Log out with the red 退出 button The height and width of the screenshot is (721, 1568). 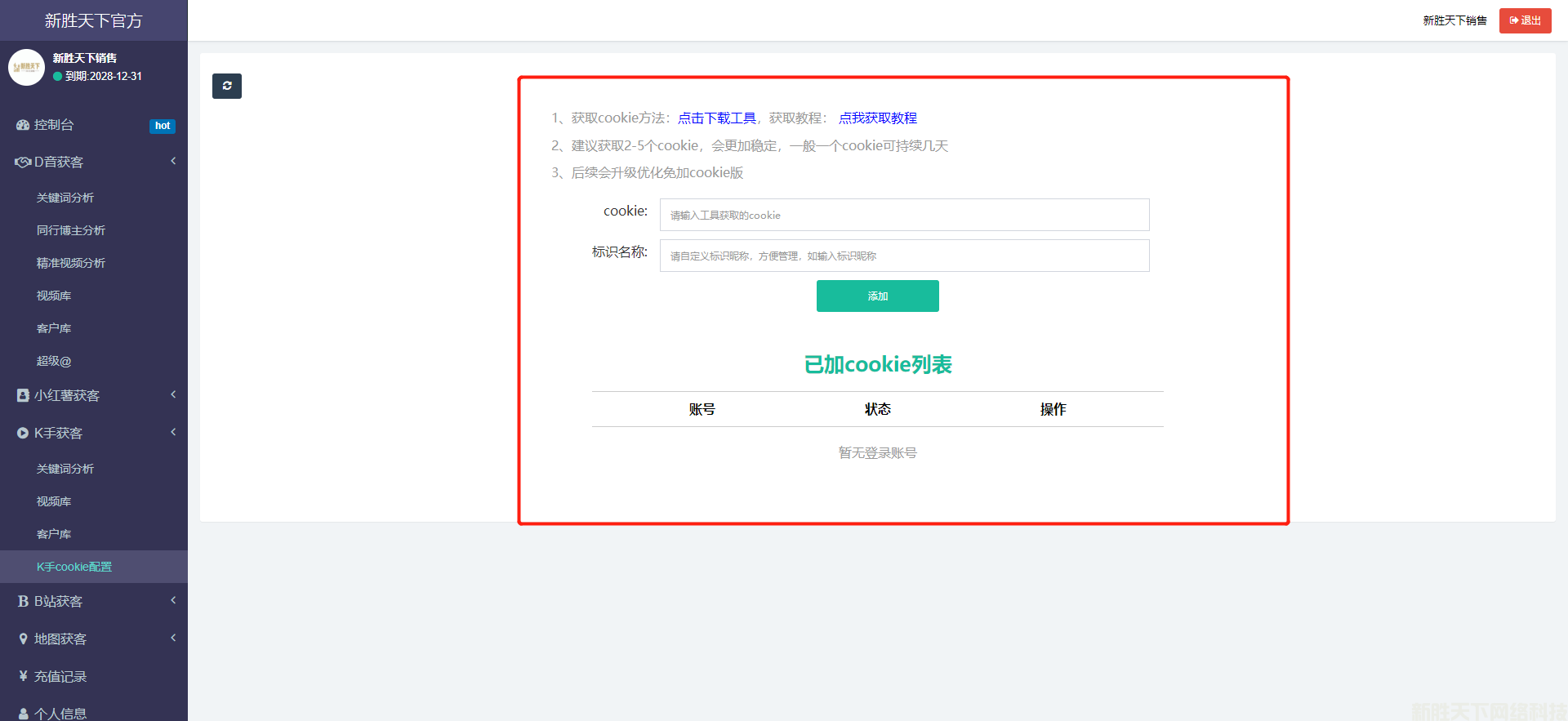1525,20
